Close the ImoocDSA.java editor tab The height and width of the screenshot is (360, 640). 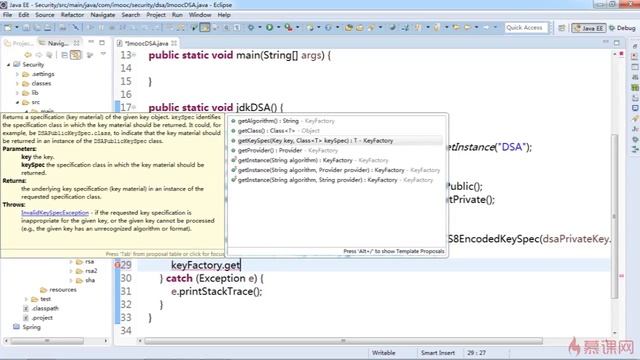(174, 43)
